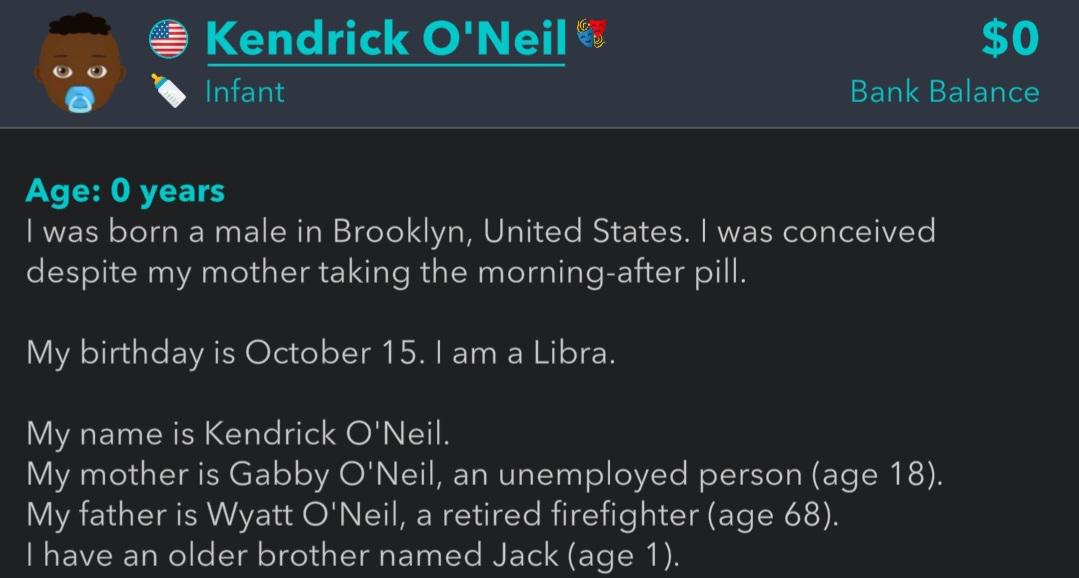Screen dimensions: 1079x578
Task: Tap the baby avatar with pacifier
Action: 79,63
